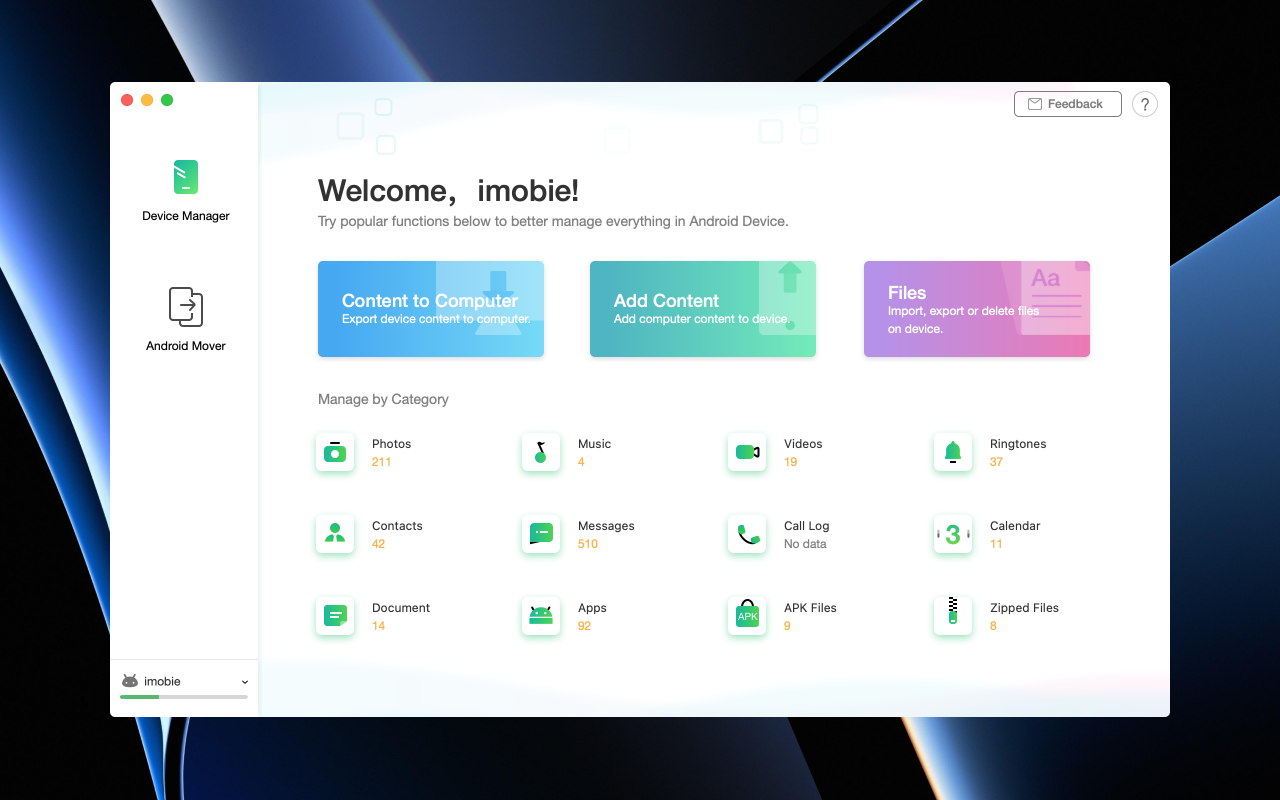
Task: Open the Call Log phone icon
Action: click(x=747, y=535)
